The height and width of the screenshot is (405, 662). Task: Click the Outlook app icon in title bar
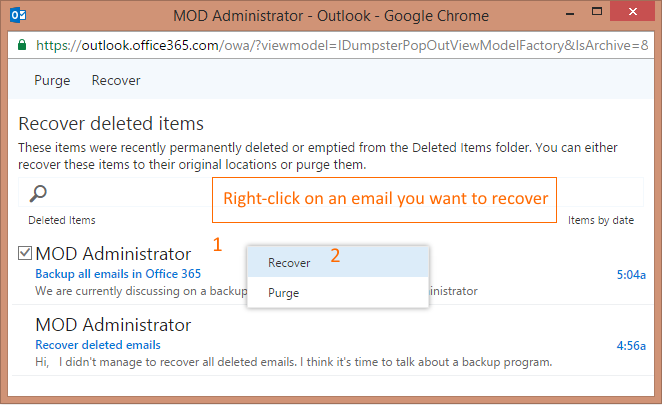click(x=18, y=16)
